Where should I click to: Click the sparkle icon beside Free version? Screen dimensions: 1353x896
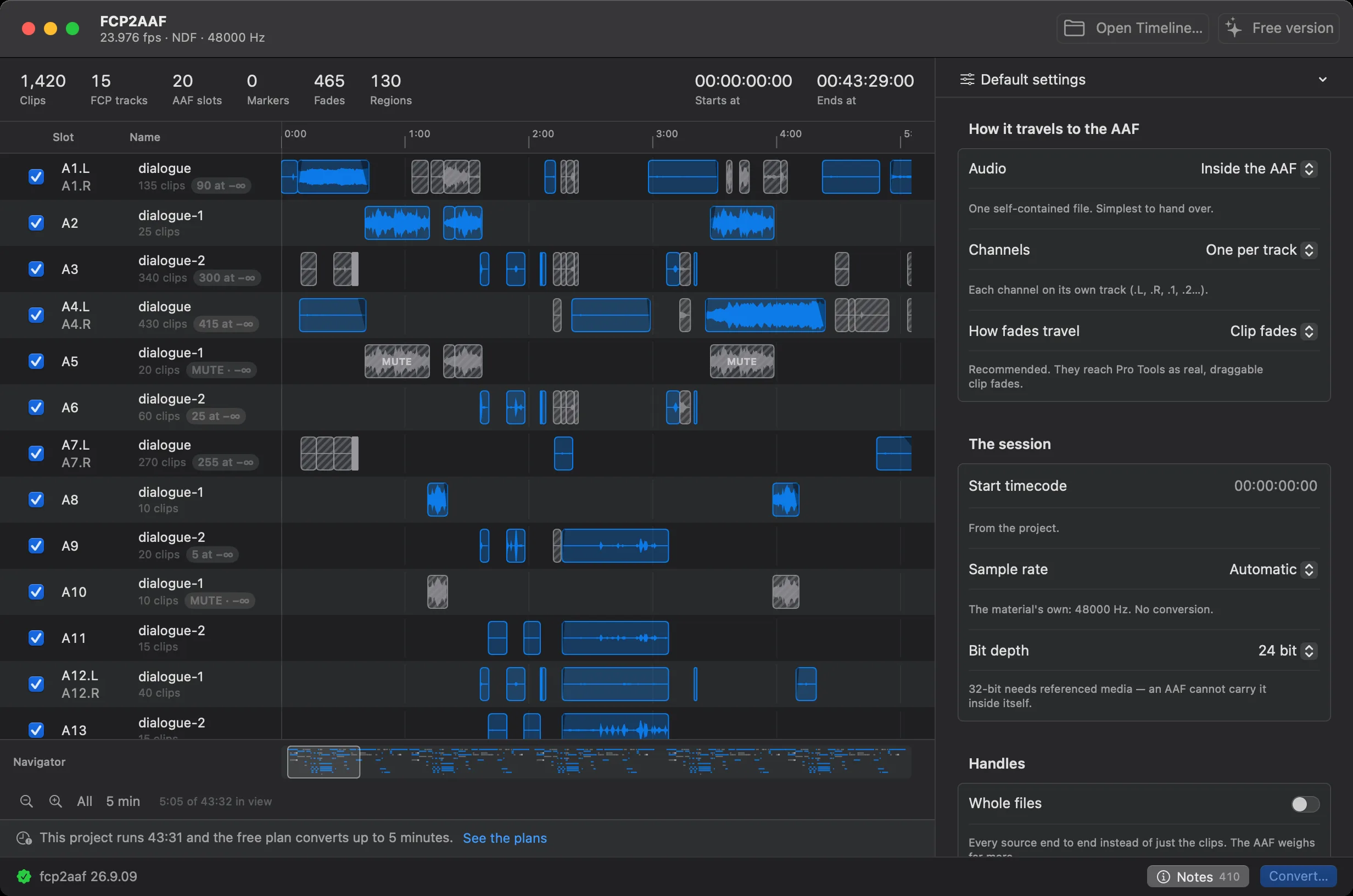[1234, 28]
